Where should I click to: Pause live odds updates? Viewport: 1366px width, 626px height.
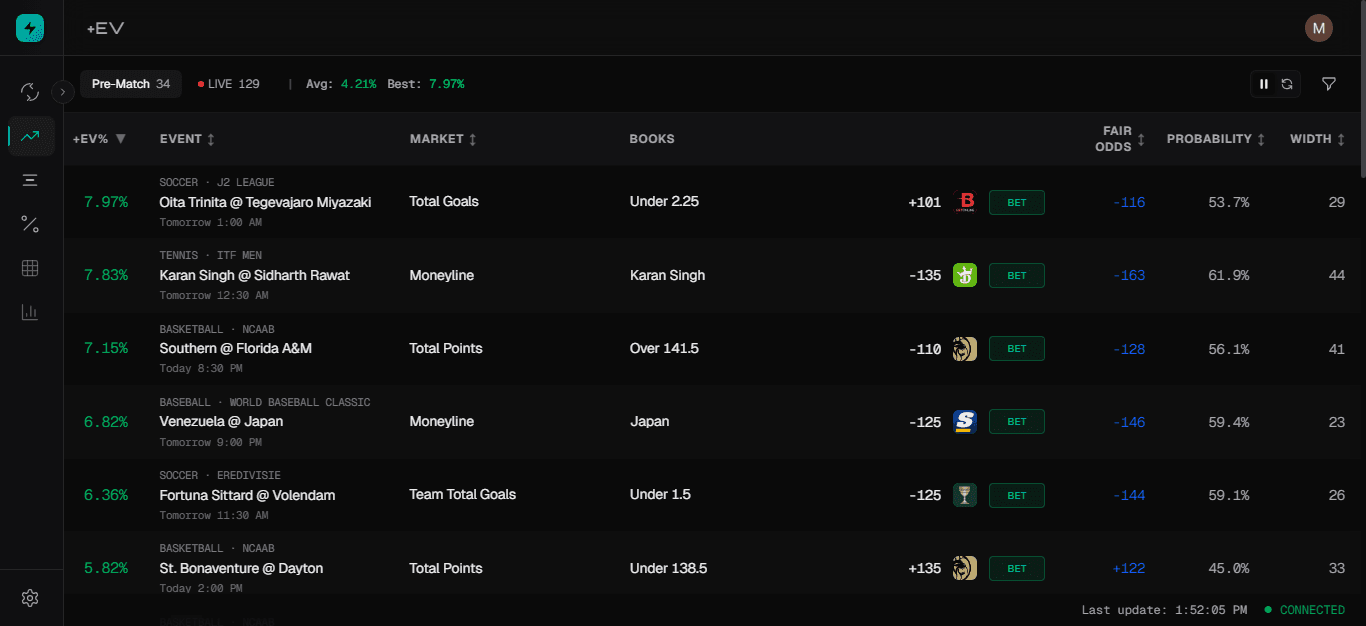click(x=1264, y=84)
